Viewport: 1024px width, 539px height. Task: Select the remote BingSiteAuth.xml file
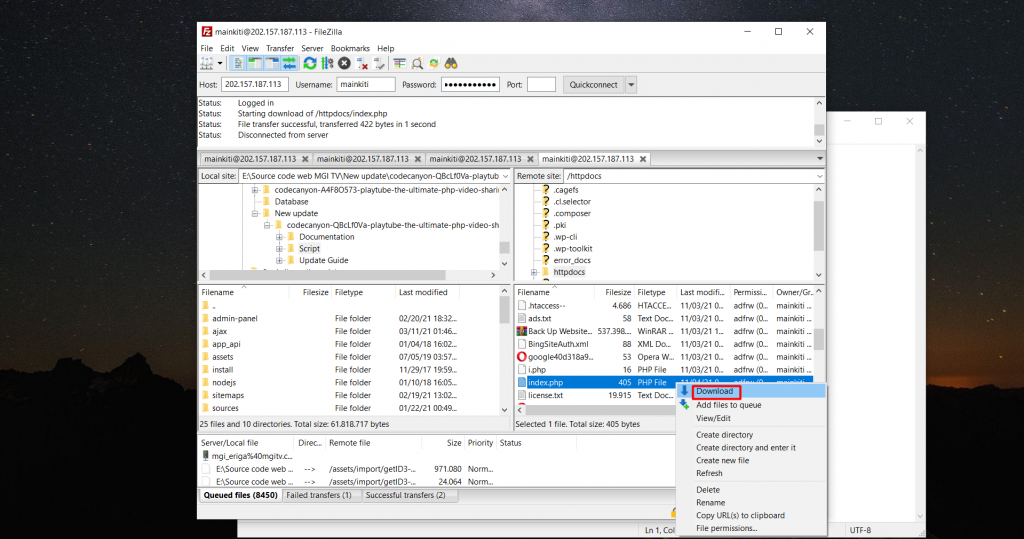pyautogui.click(x=558, y=344)
